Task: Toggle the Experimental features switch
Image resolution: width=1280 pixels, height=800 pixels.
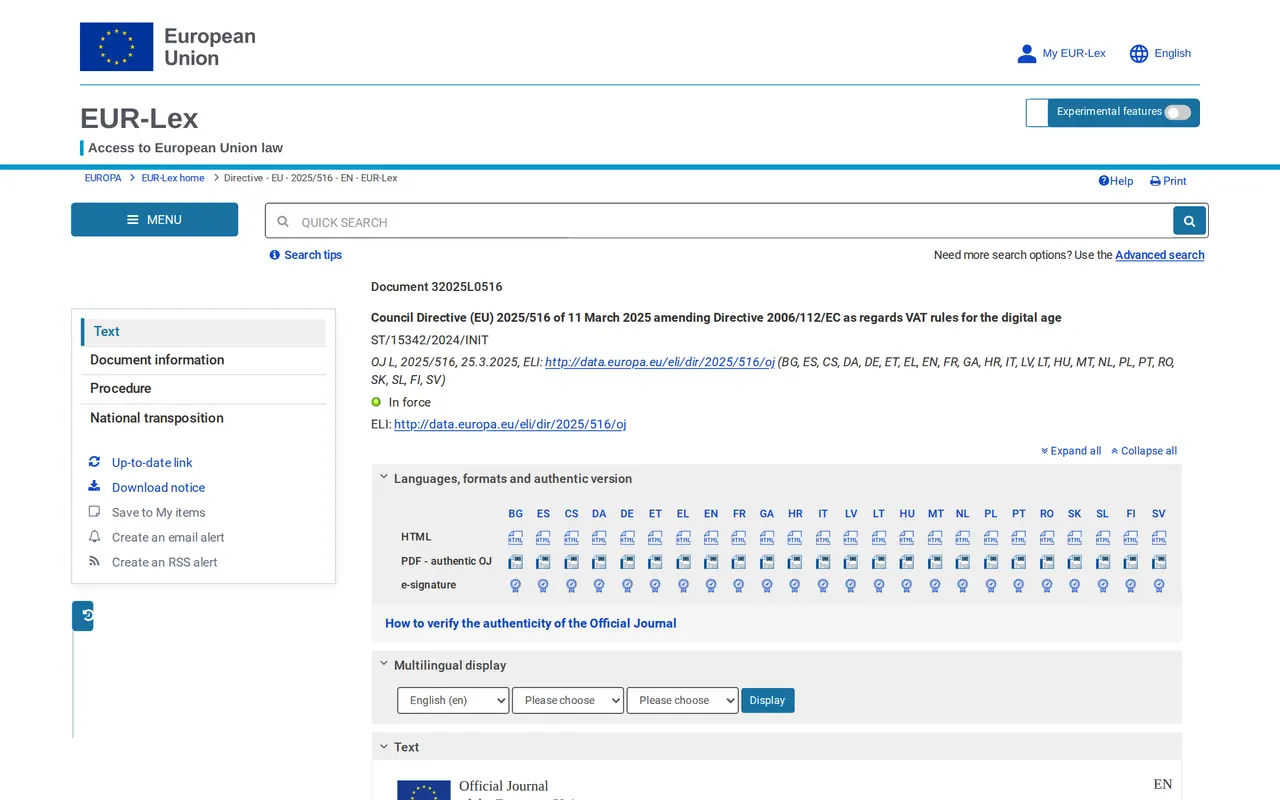Action: tap(1178, 112)
